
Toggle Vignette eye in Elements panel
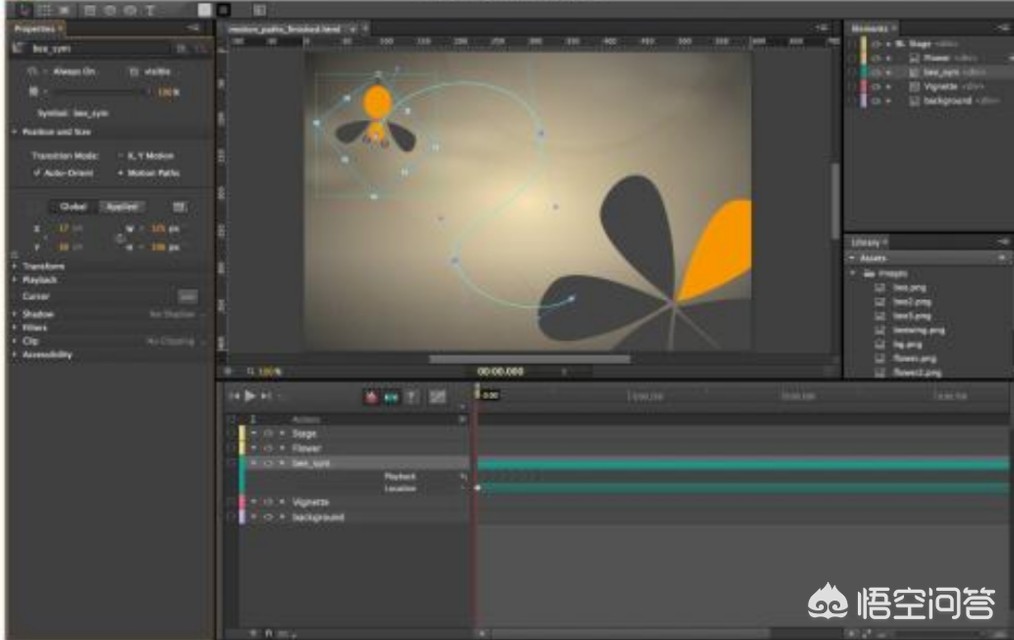click(x=876, y=87)
